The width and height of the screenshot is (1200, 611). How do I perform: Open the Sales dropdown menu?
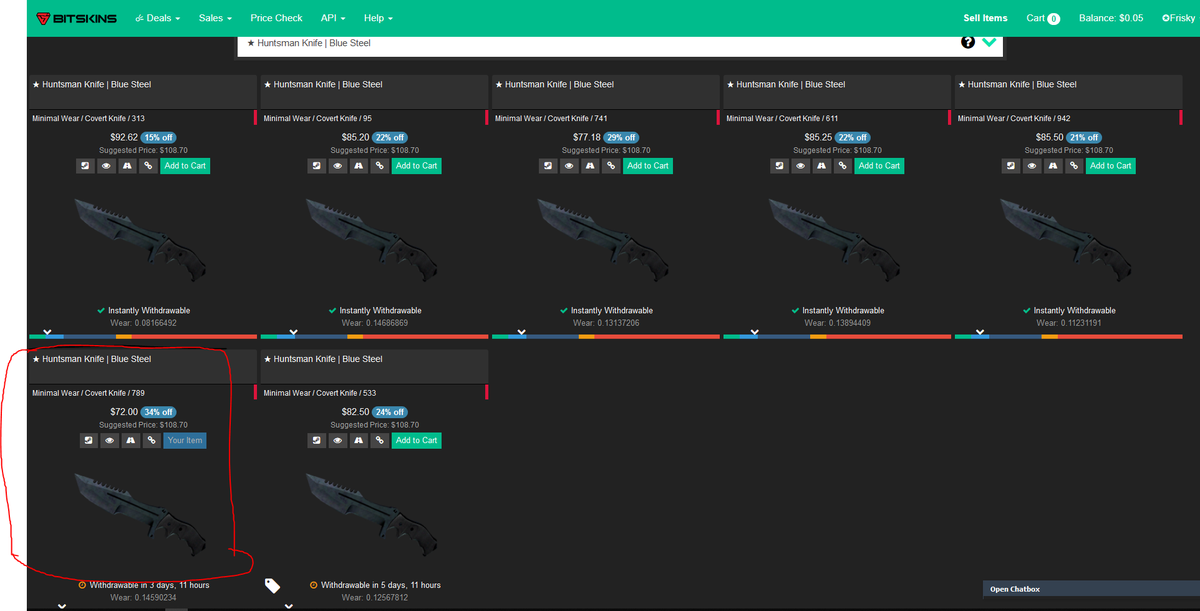[x=215, y=18]
